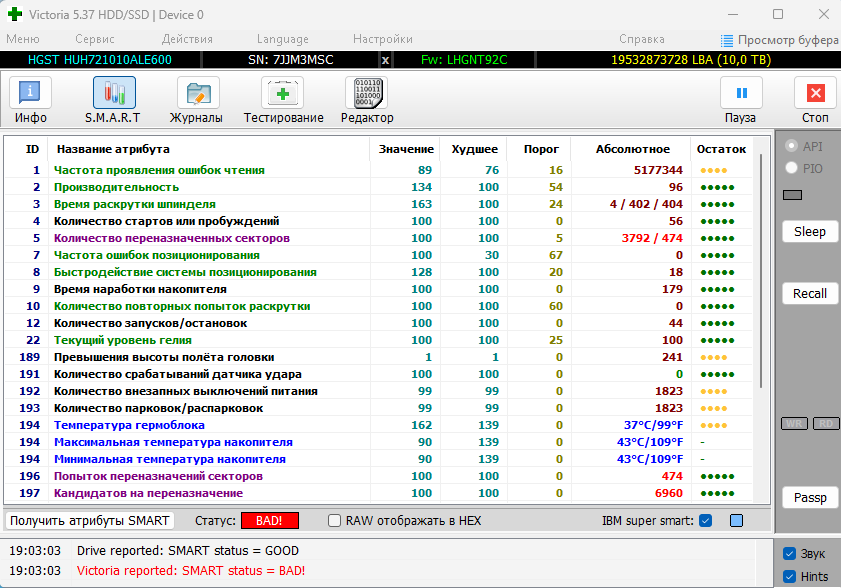Click the Fw: LHGNT92C firmware label

(464, 60)
